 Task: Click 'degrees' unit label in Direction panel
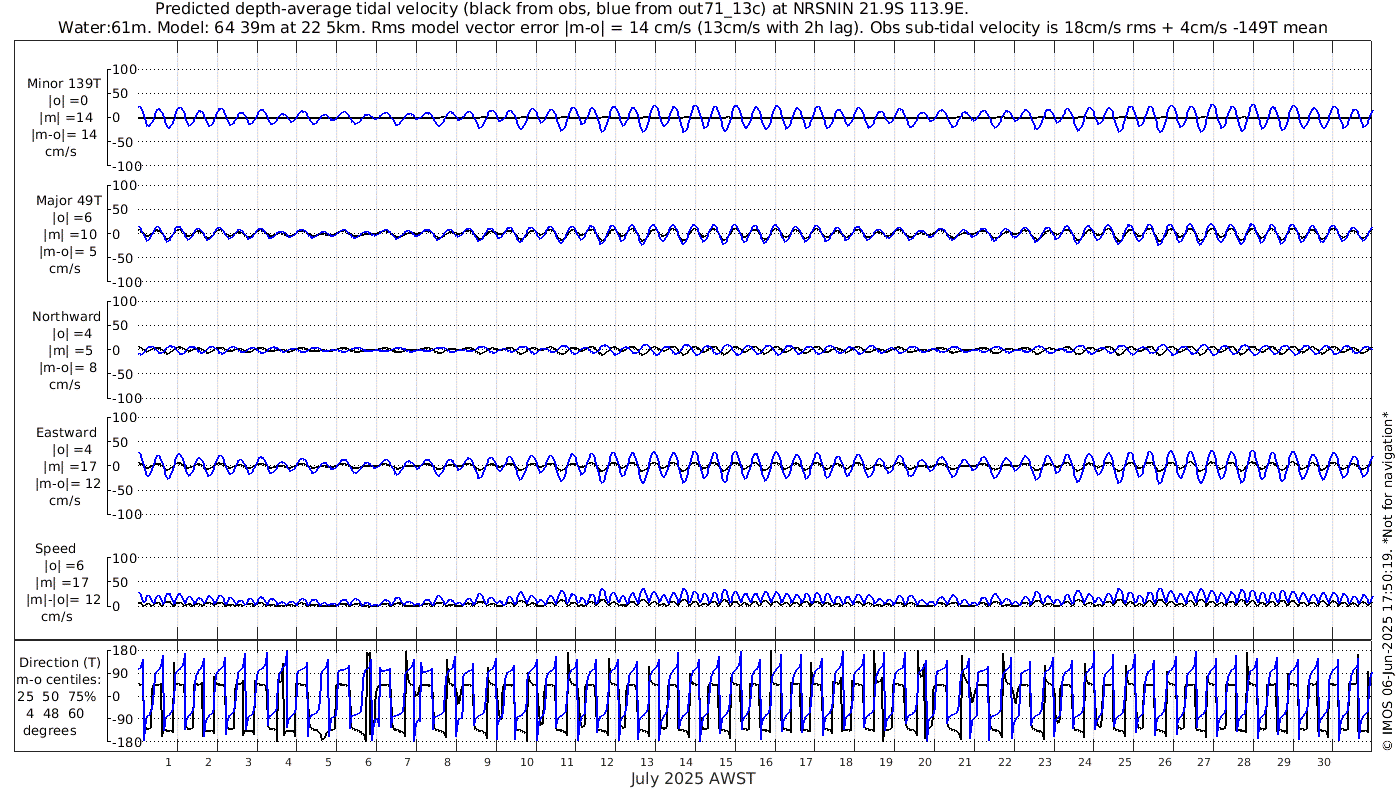pos(50,731)
